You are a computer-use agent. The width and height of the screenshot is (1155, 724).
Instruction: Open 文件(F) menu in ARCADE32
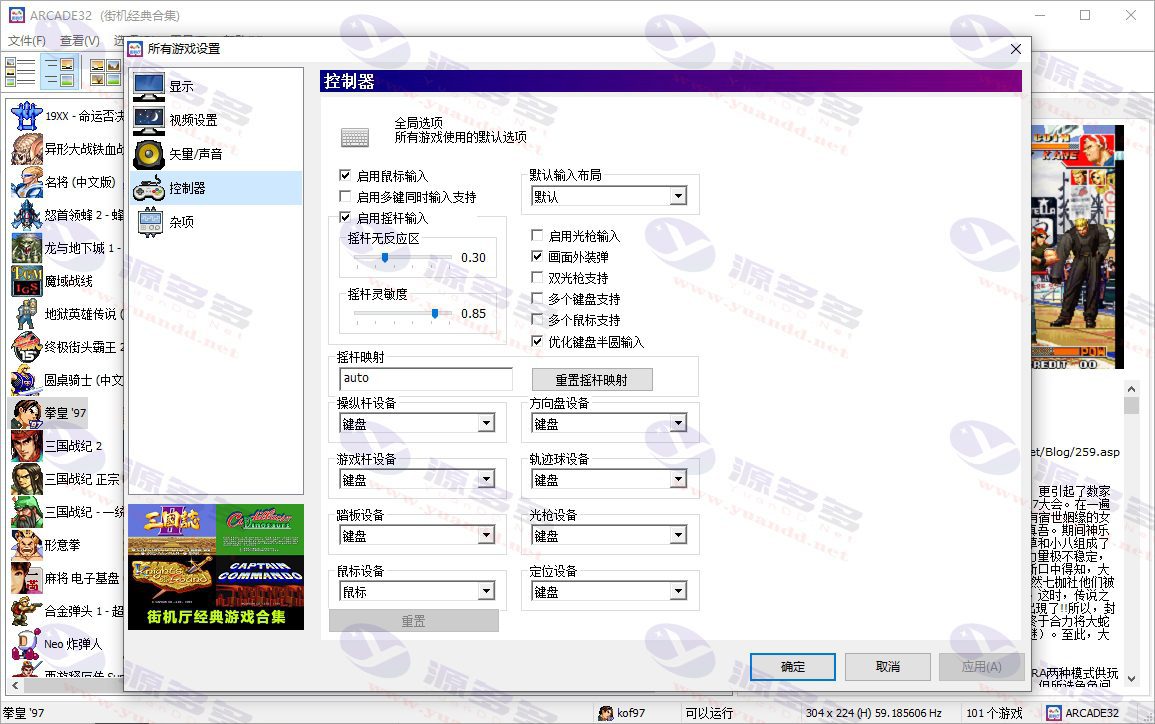tap(27, 41)
